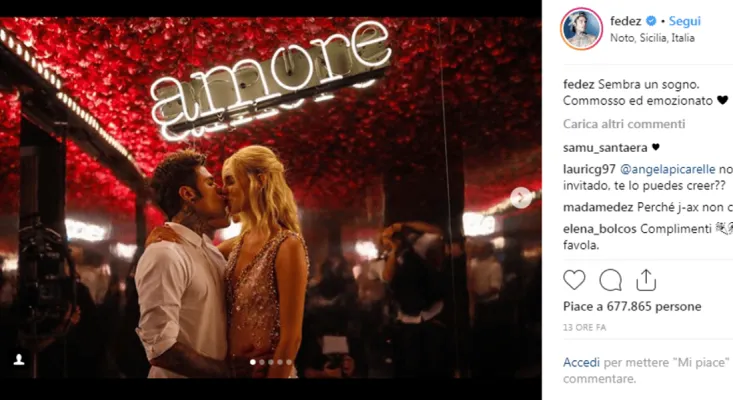Open samu_santaera commenter profile
The height and width of the screenshot is (400, 733).
coord(605,148)
